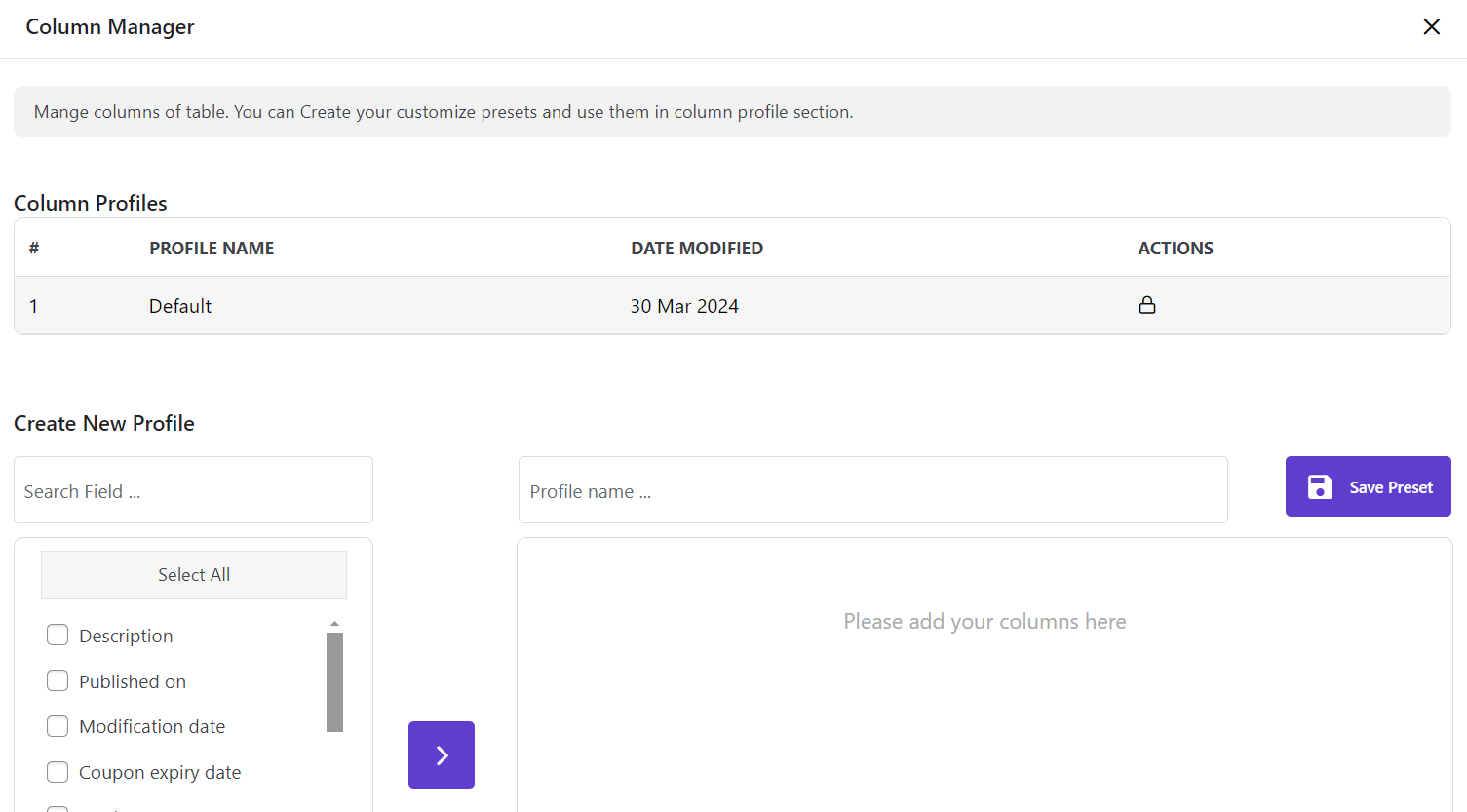Click the lock icon for Default profile

click(1147, 305)
